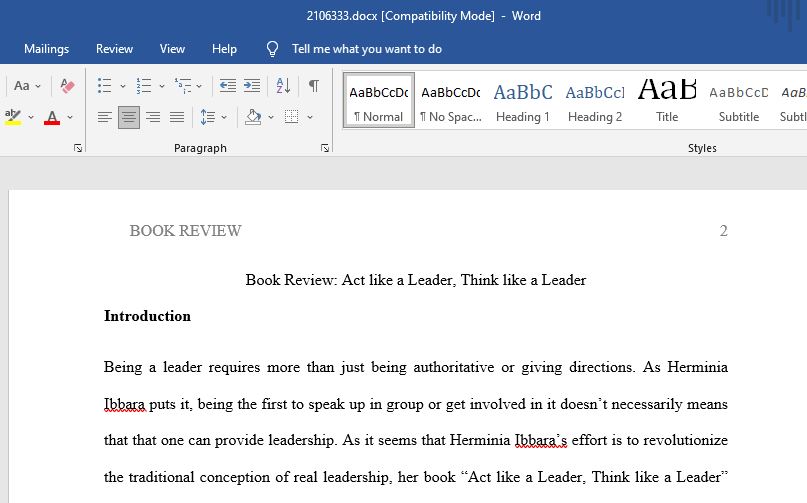This screenshot has height=503, width=807.
Task: Focus the Tell me what you want to do box
Action: (367, 49)
